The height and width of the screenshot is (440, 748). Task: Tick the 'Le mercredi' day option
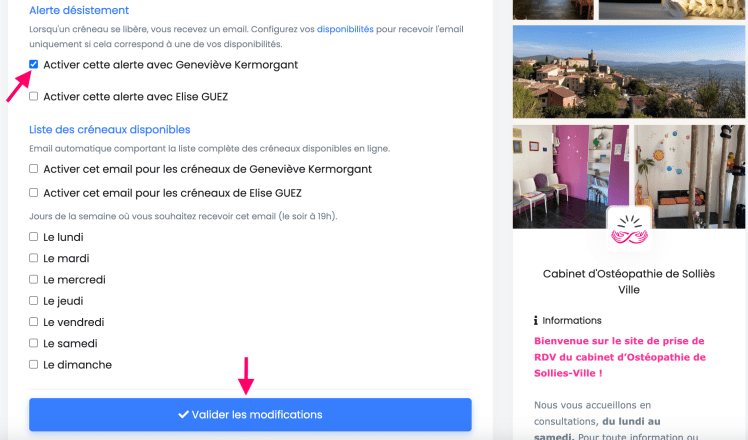click(x=34, y=280)
